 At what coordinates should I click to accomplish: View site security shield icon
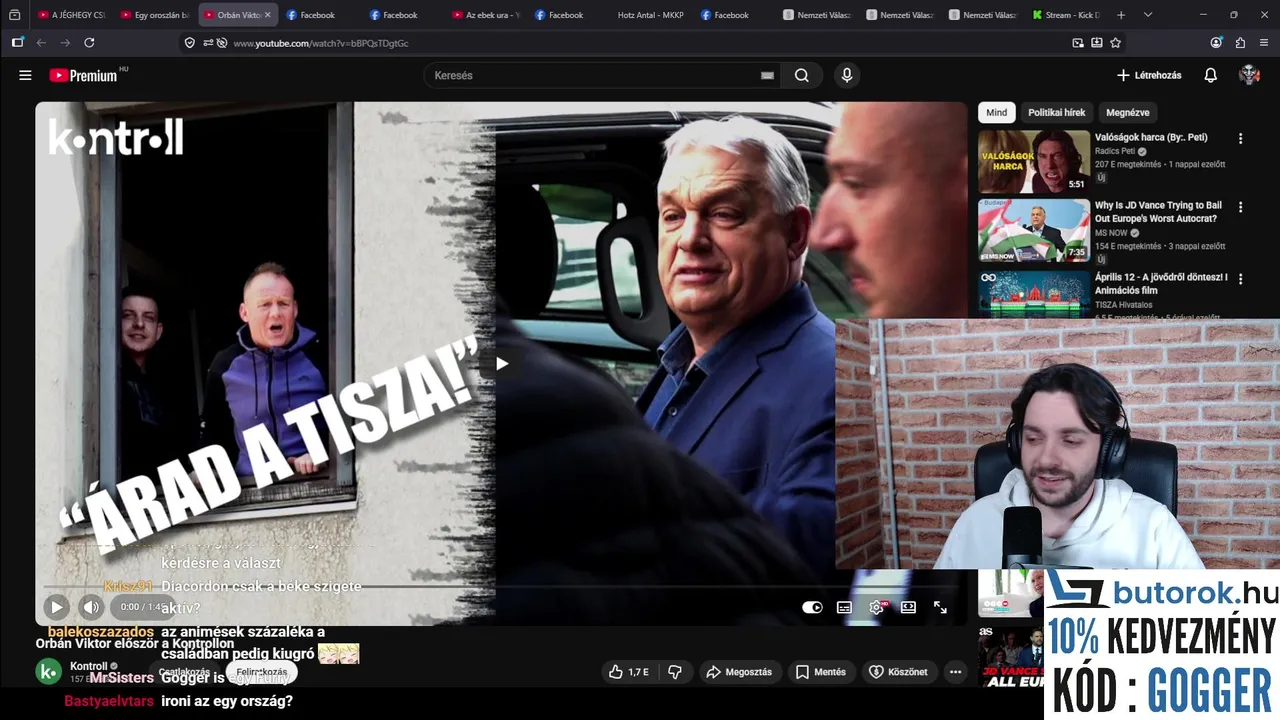190,43
